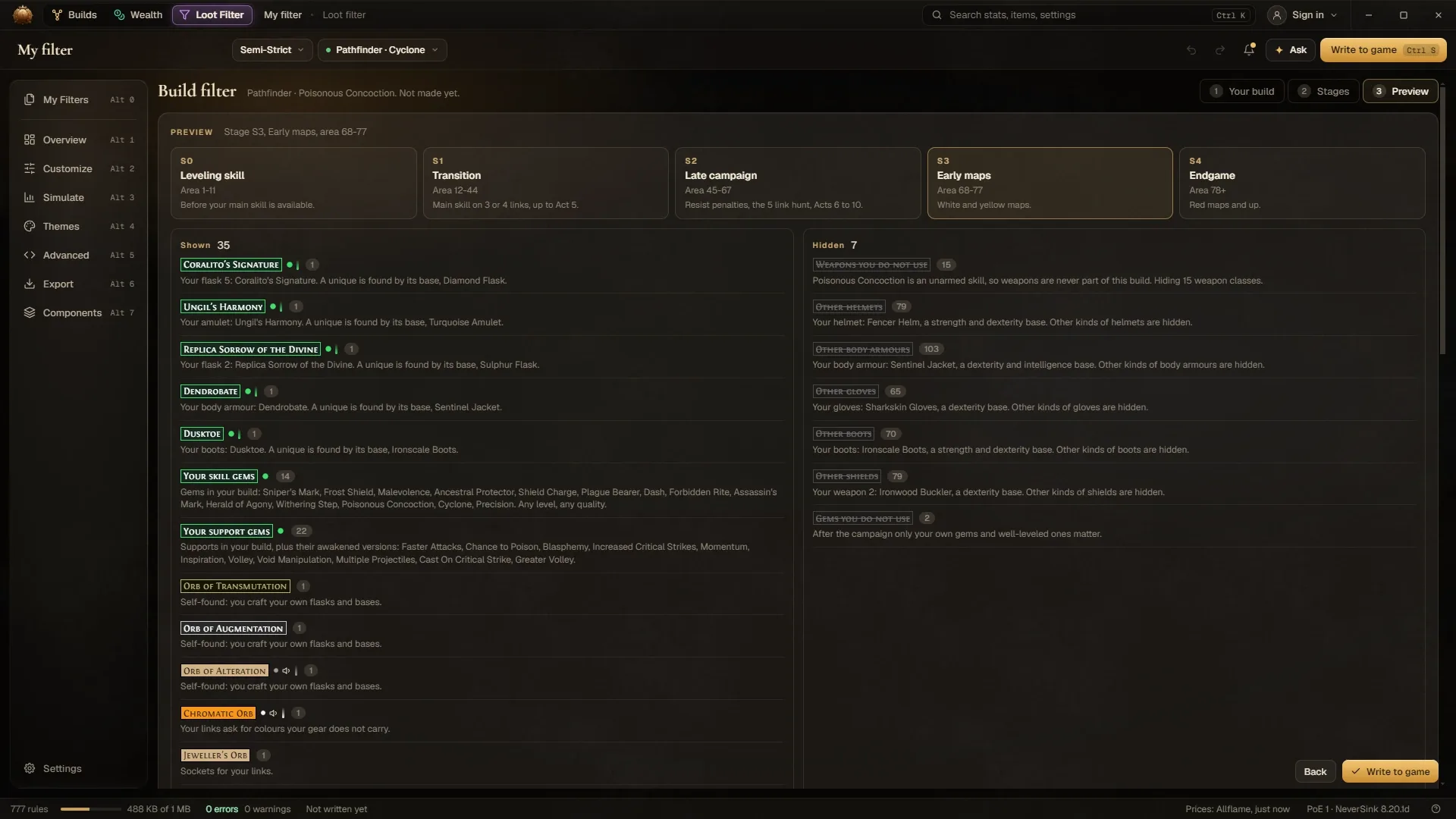Open the Semi-Strict strictness dropdown
Viewport: 1456px width, 819px height.
pos(271,50)
